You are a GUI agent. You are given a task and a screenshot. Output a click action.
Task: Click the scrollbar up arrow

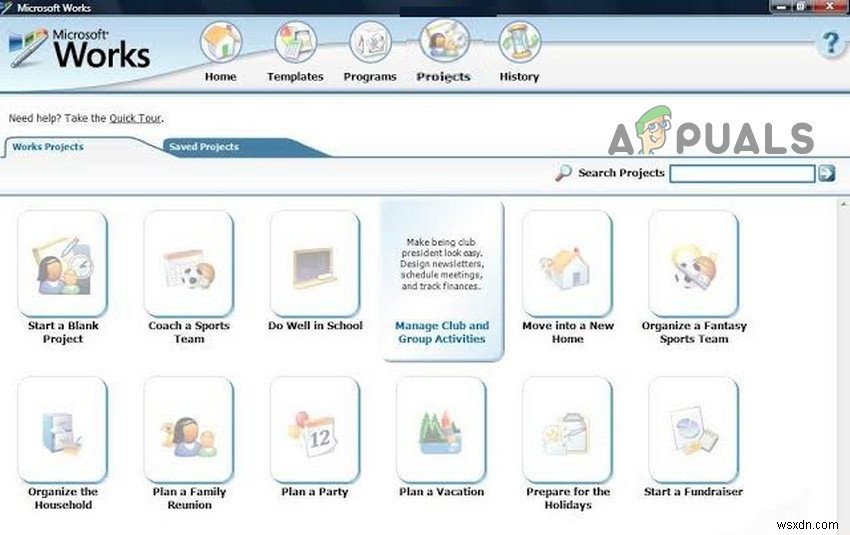tap(843, 205)
